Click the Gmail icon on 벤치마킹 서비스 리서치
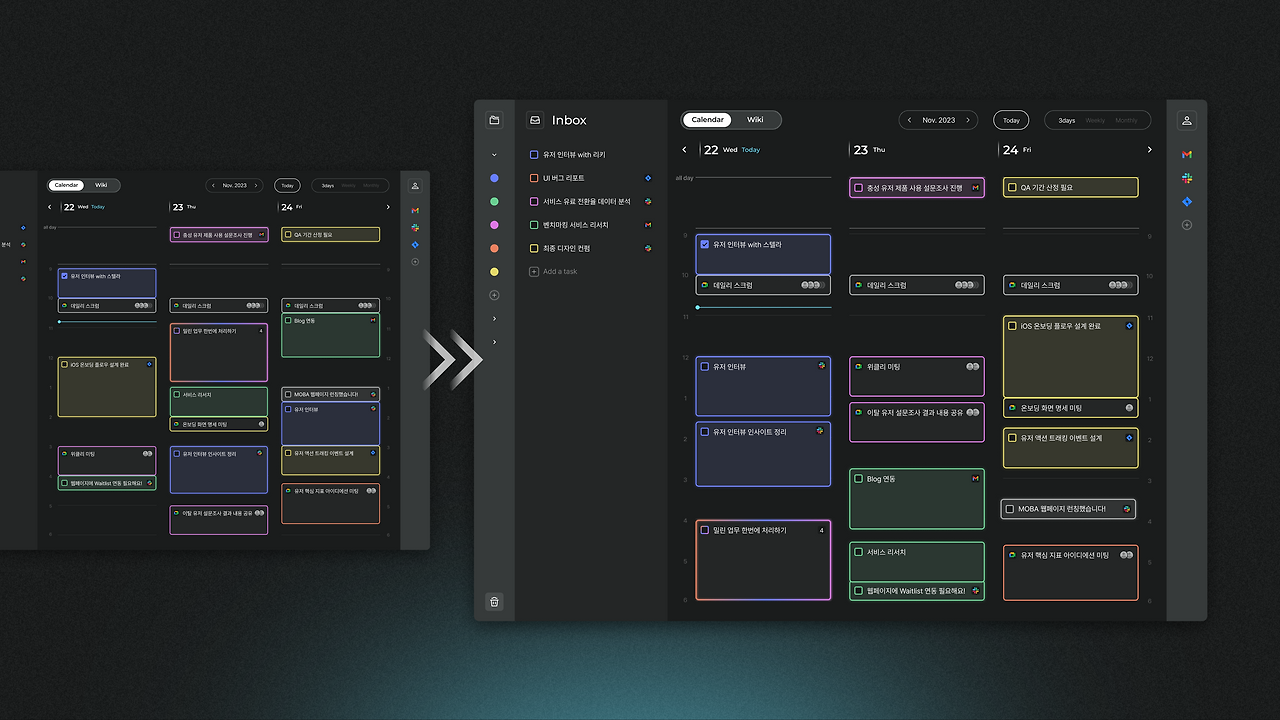 [648, 225]
